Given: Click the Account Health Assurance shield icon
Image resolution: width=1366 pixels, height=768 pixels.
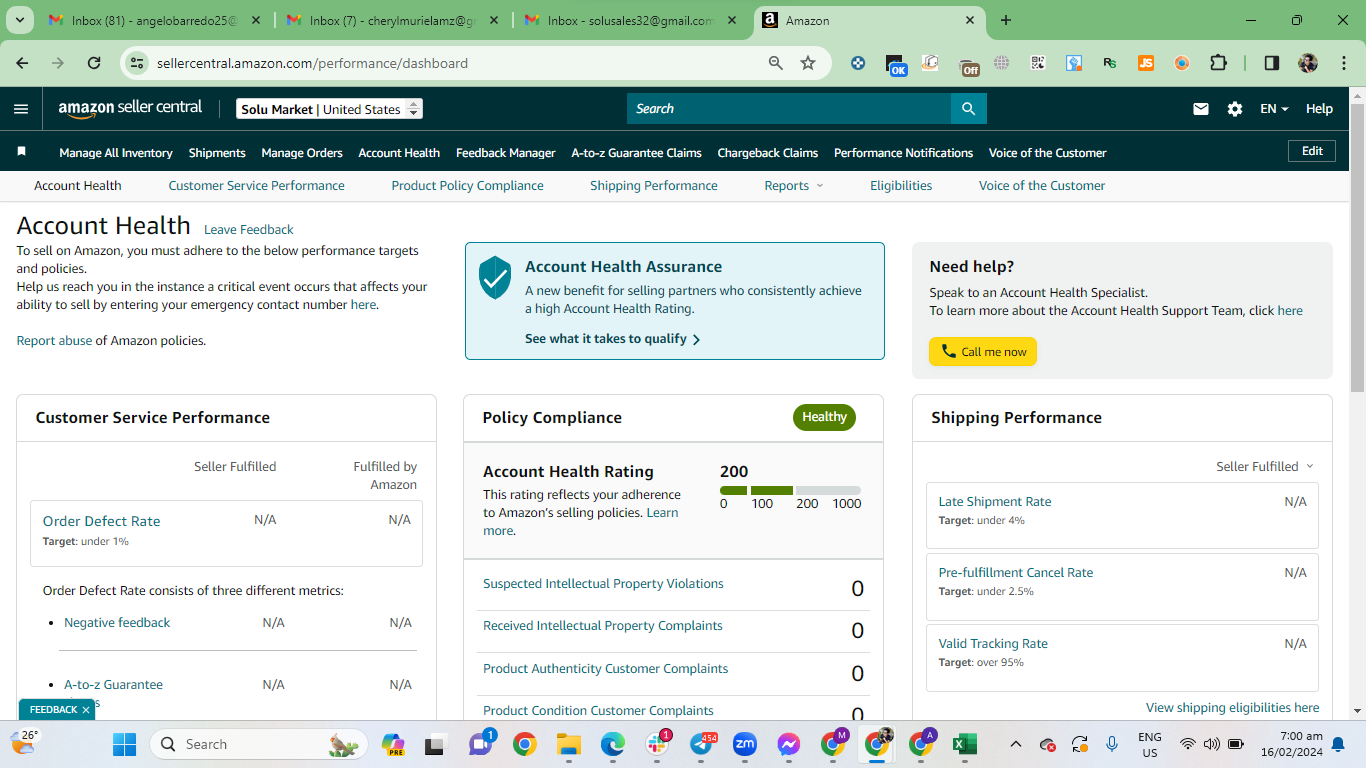Looking at the screenshot, I should coord(495,277).
